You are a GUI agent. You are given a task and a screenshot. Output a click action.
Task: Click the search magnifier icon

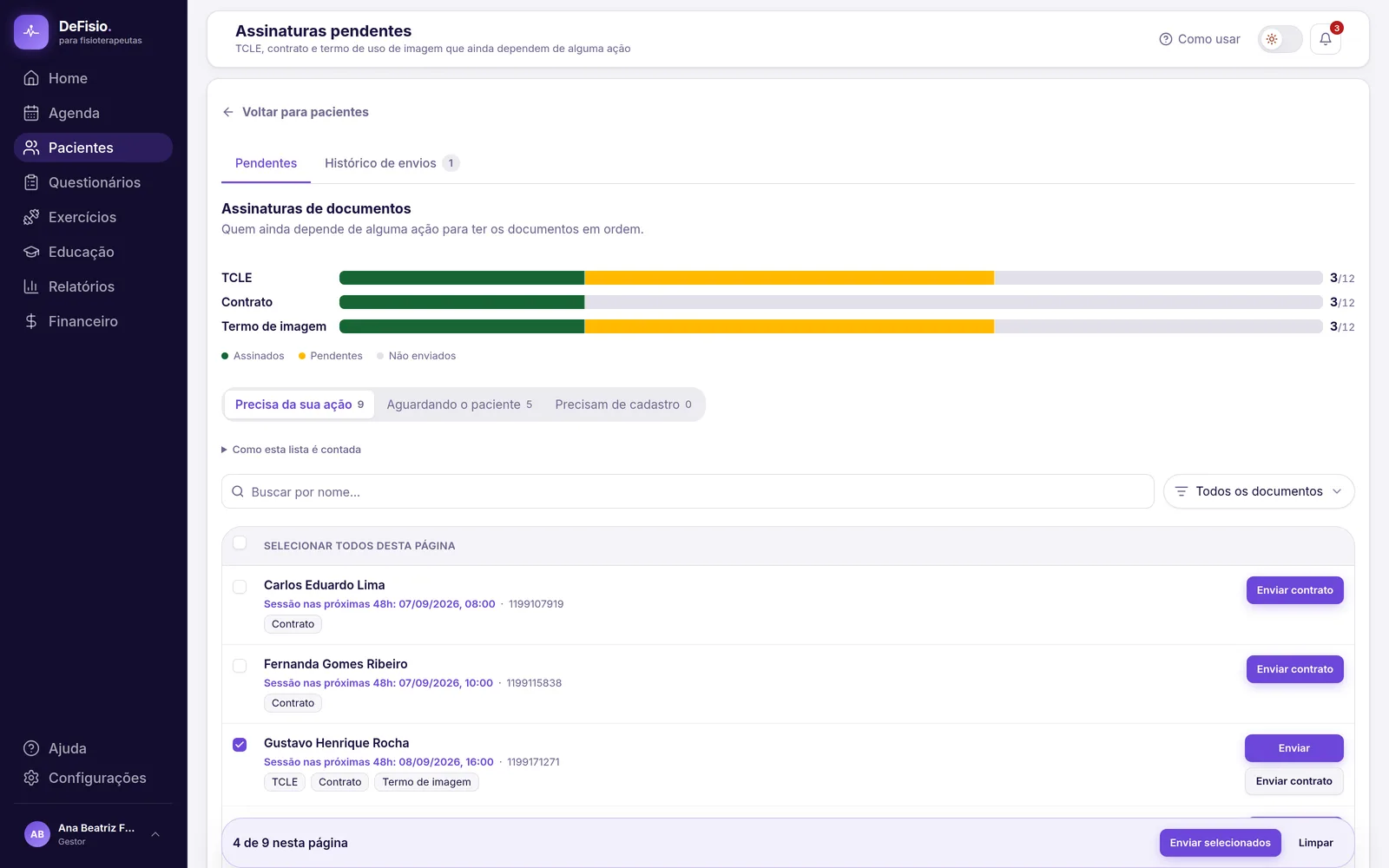238,491
